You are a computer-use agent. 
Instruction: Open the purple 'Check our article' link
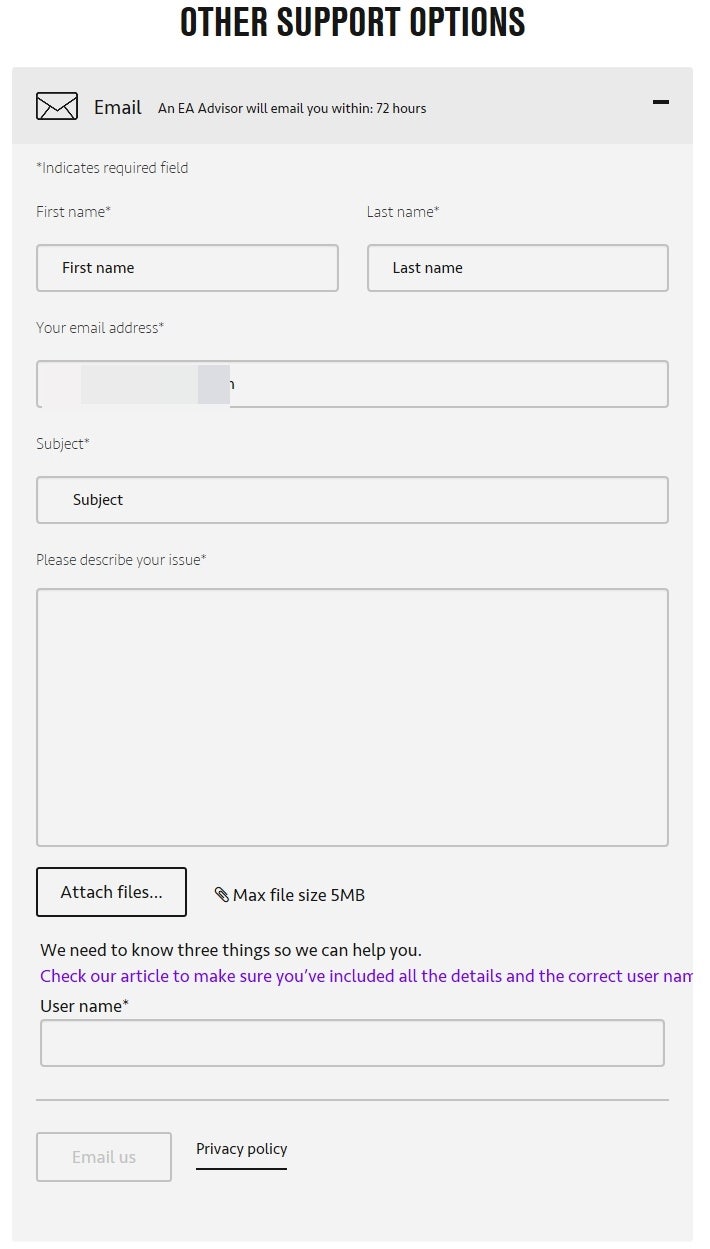point(366,976)
